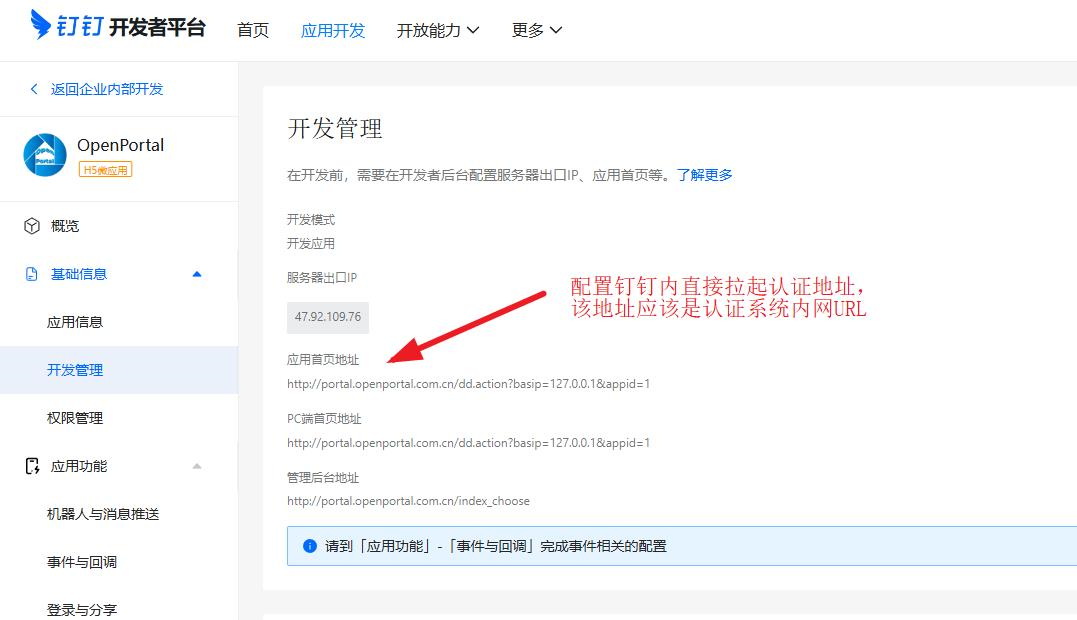Click the 应用功能 section label

[x=79, y=466]
